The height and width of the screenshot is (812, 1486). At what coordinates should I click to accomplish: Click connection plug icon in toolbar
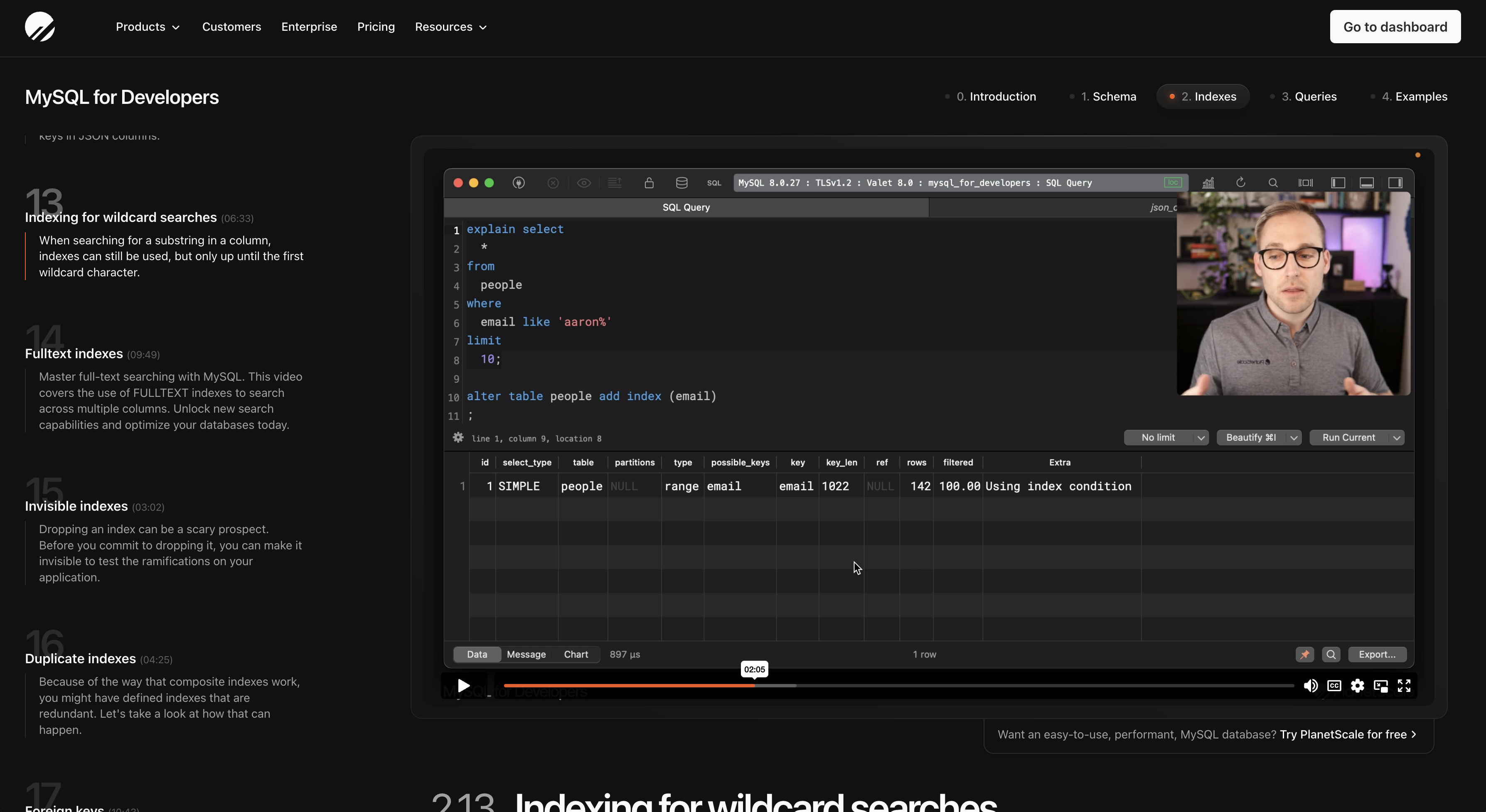[519, 183]
